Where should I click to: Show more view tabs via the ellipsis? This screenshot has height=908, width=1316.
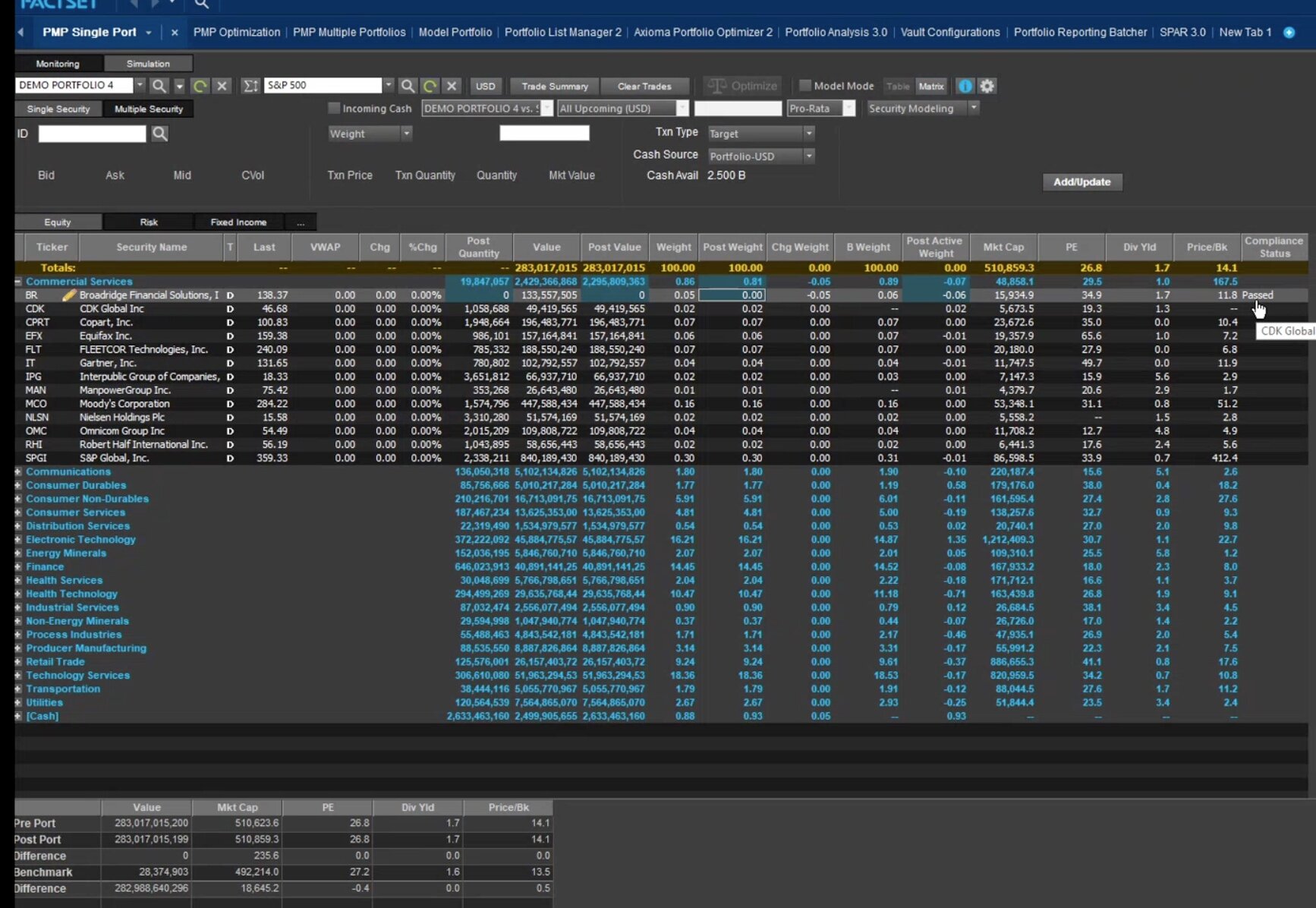[x=301, y=222]
